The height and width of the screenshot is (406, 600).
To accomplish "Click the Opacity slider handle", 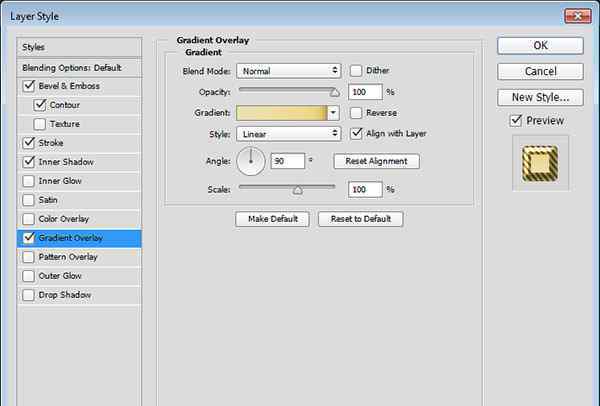I will 334,92.
